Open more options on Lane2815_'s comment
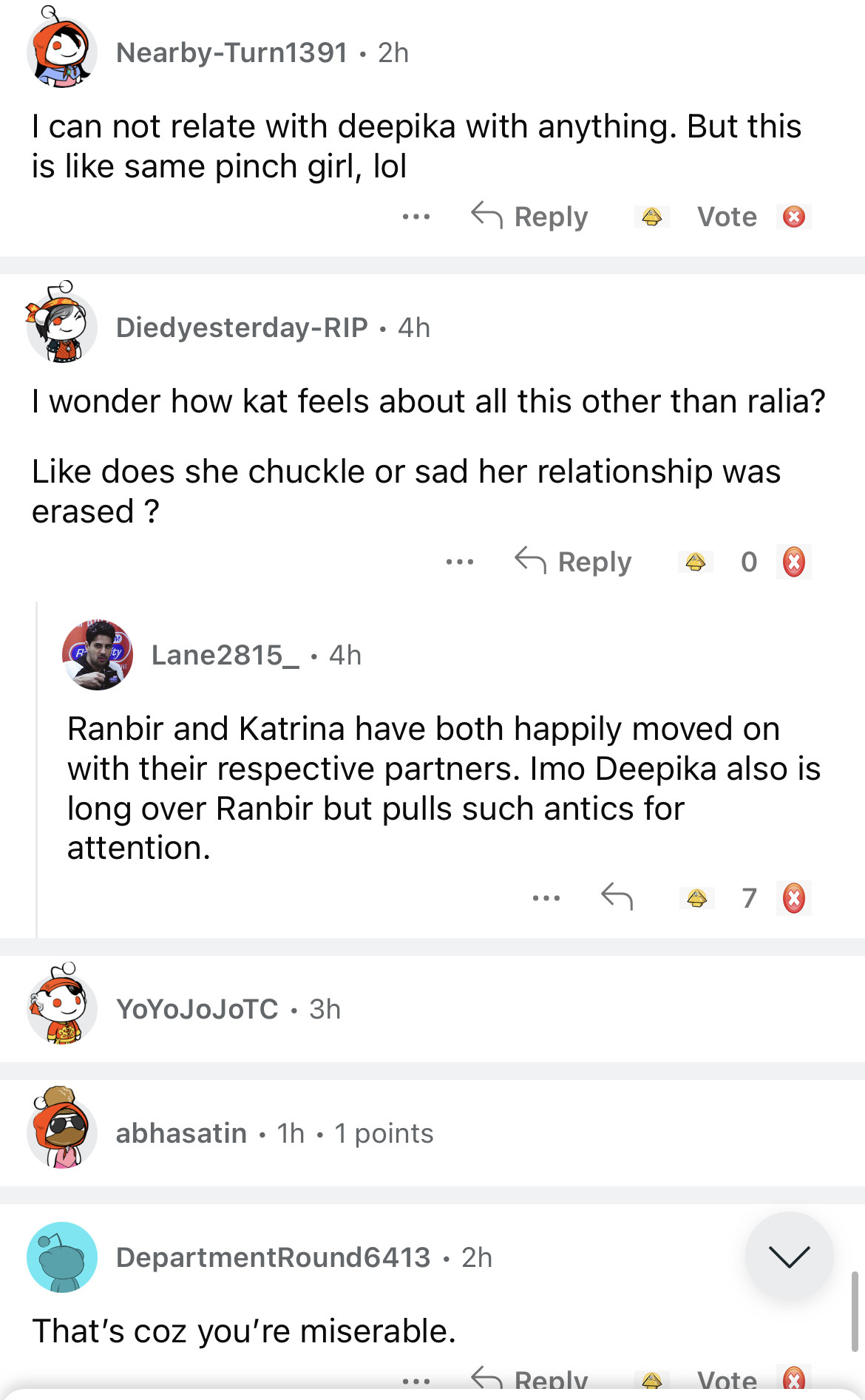 click(546, 898)
